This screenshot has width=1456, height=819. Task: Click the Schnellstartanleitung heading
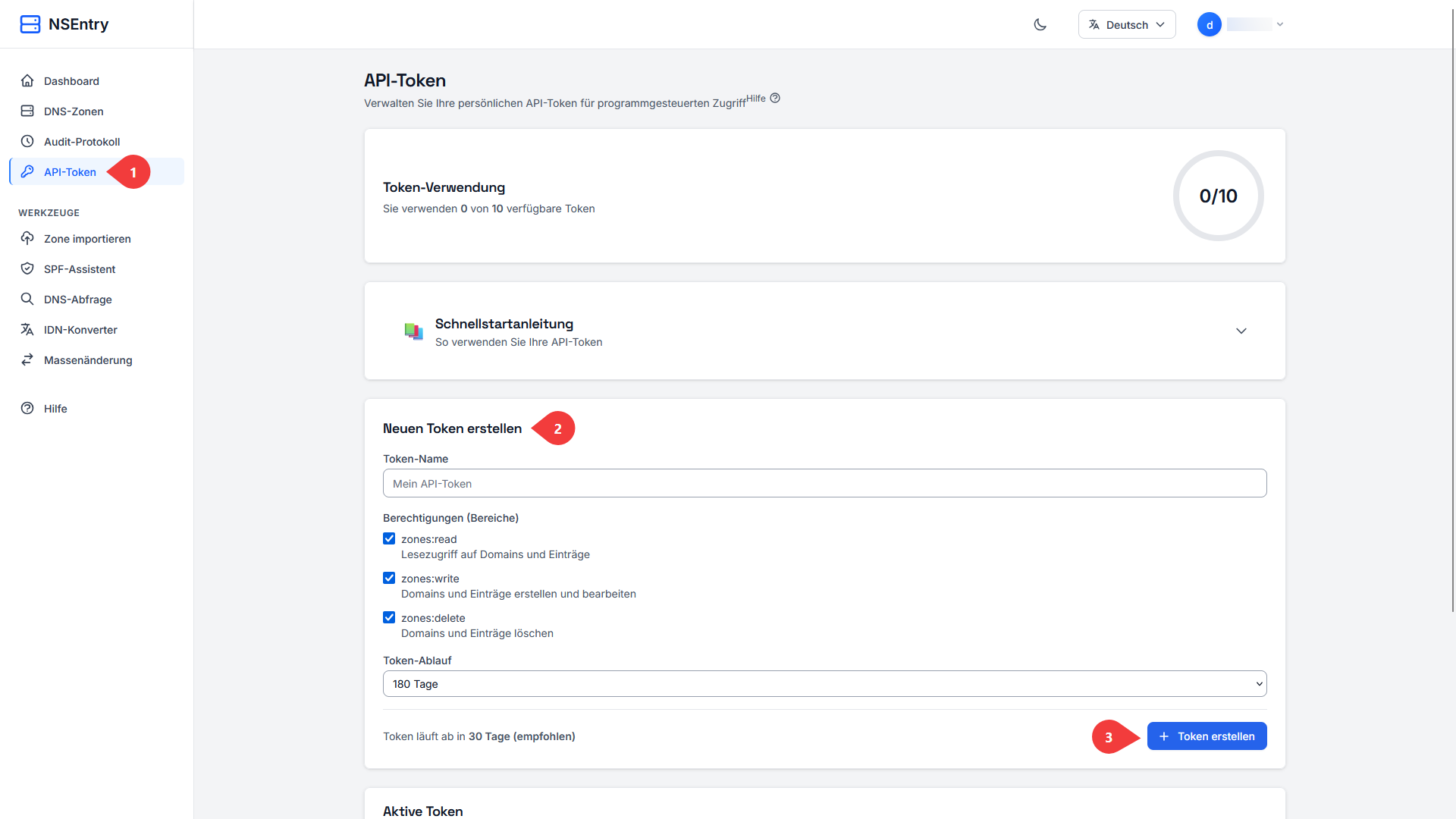504,324
